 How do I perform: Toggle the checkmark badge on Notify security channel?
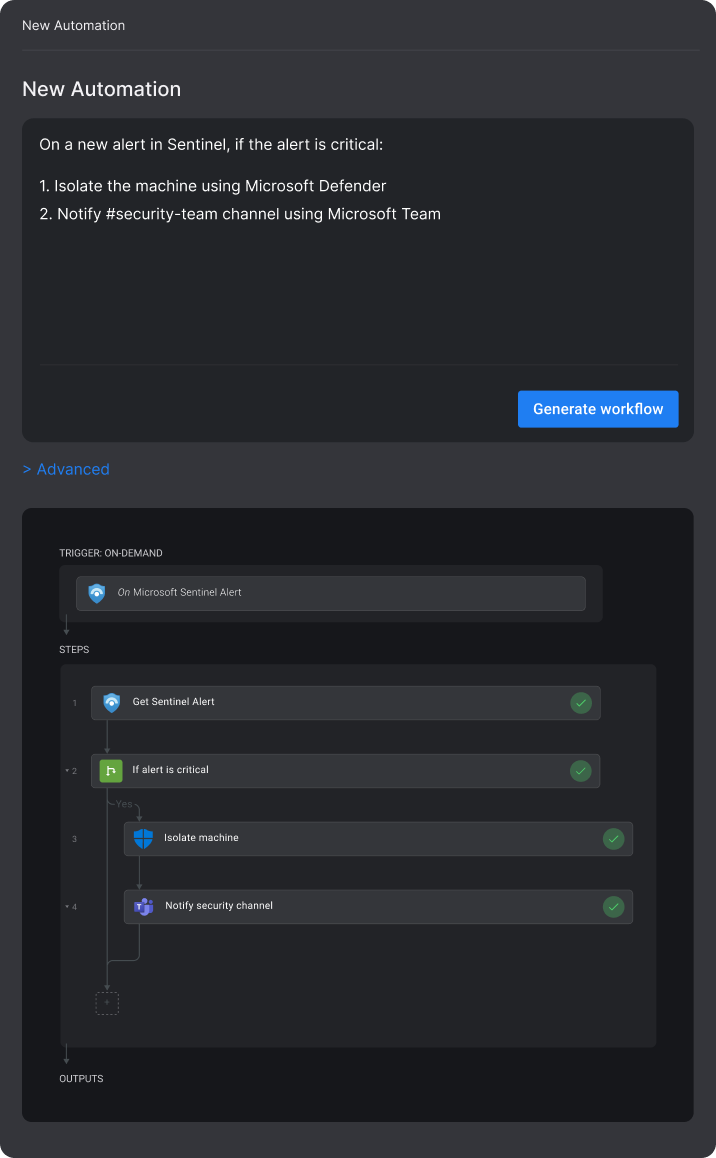[614, 906]
